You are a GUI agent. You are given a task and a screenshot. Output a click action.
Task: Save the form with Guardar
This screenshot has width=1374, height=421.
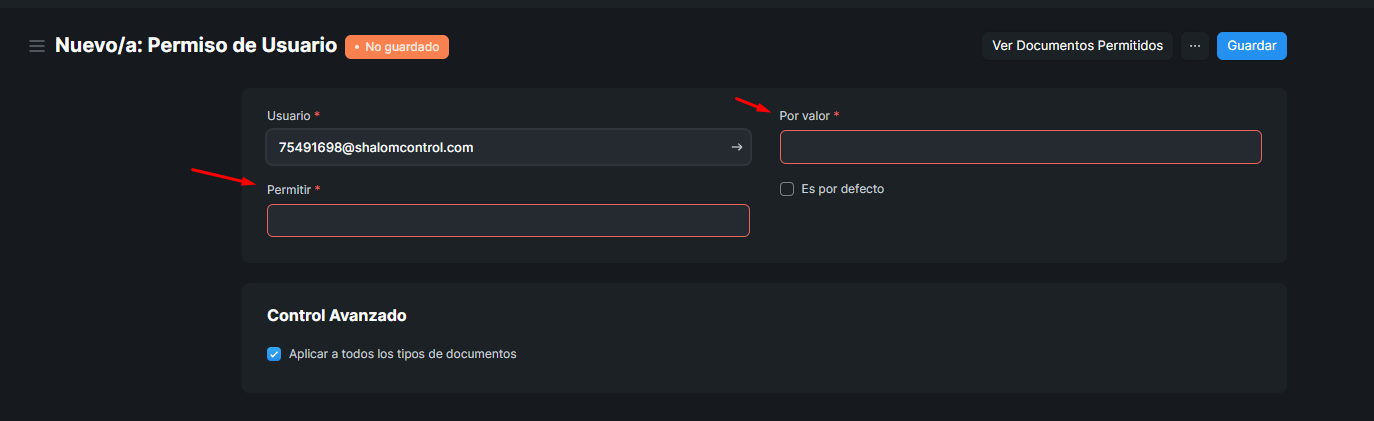[1251, 46]
